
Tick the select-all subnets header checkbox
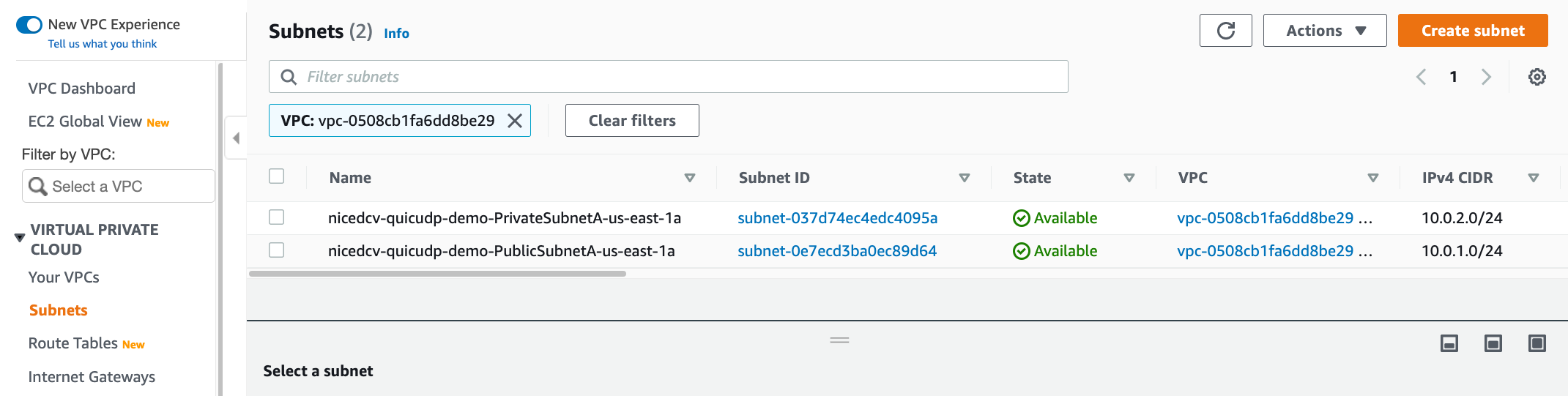(276, 176)
